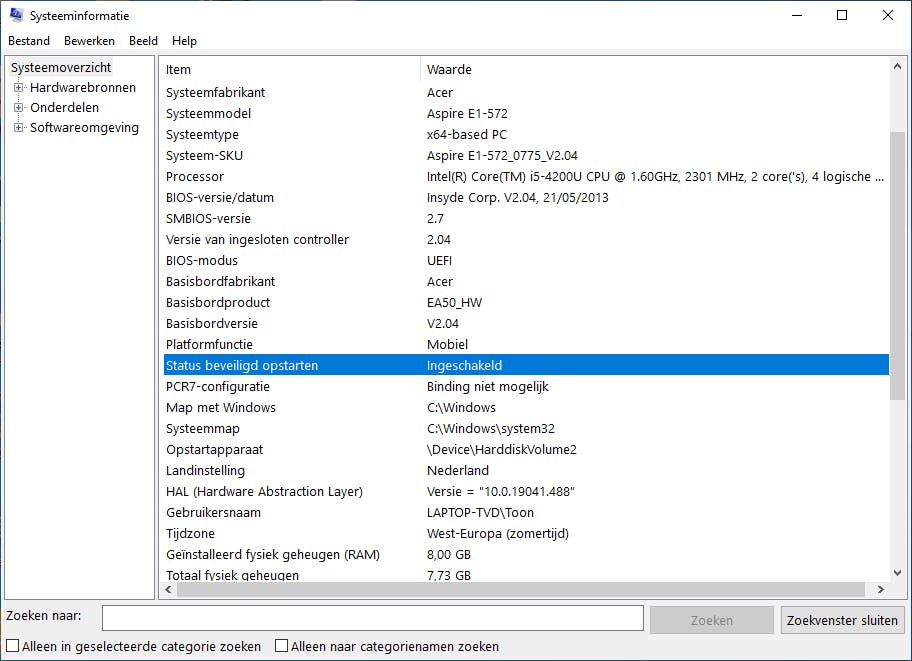Screen dimensions: 912x661
Task: Click the Systeeminformatie app icon in title bar
Action: click(x=16, y=16)
